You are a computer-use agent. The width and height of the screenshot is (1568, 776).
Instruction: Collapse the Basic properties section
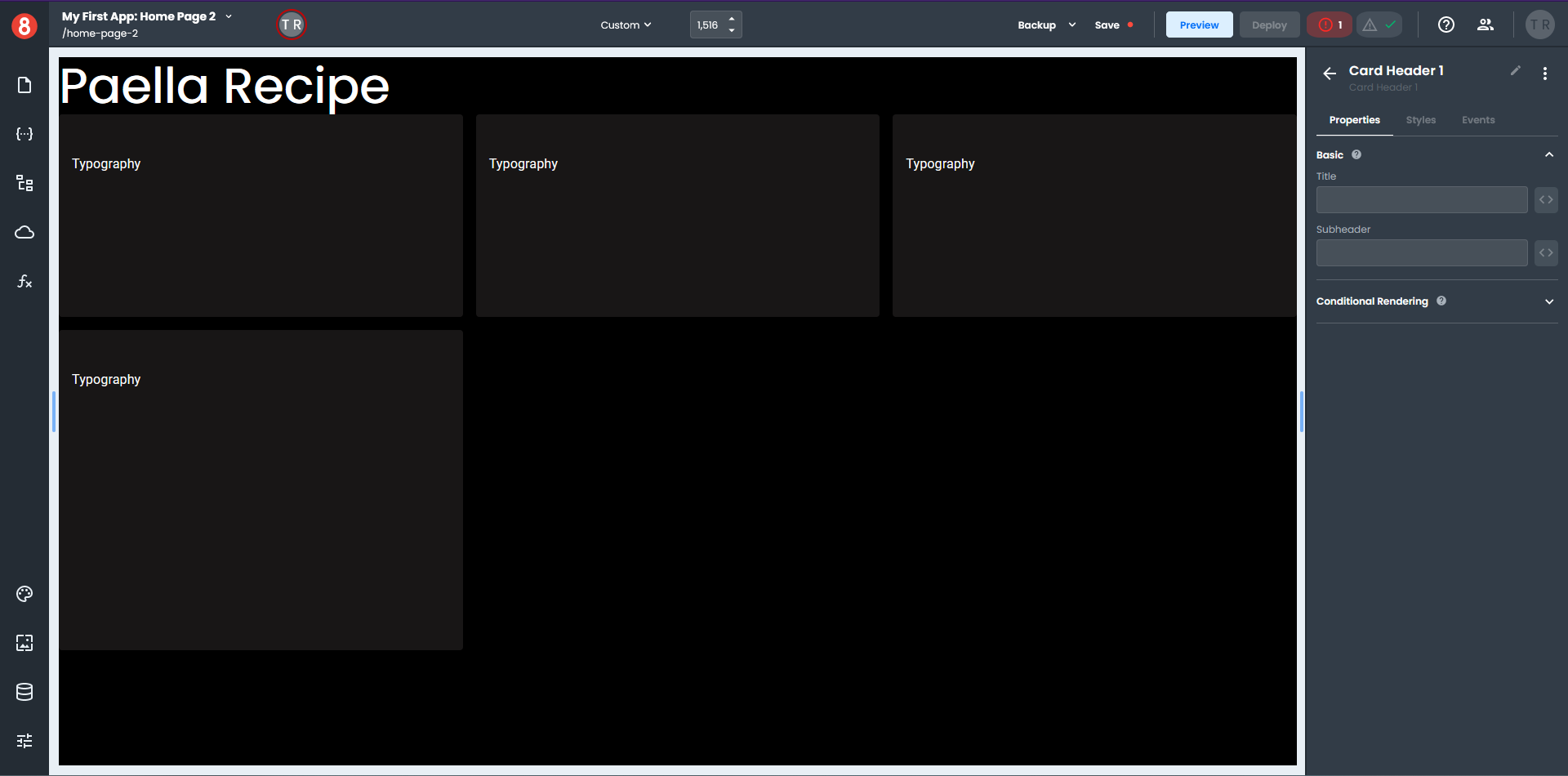pos(1548,155)
